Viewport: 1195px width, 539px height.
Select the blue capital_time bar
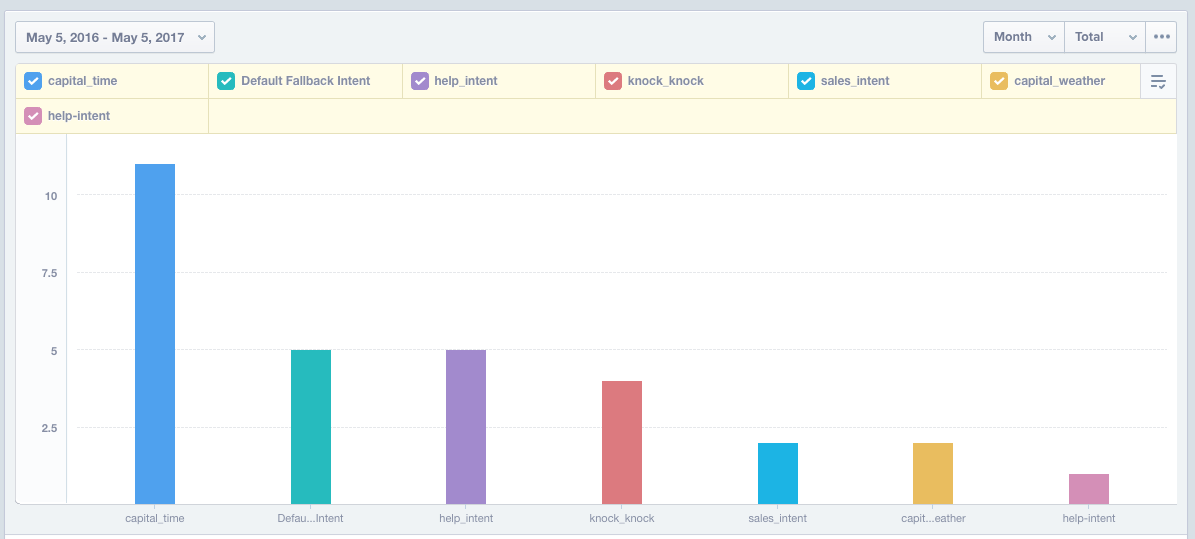coord(155,334)
